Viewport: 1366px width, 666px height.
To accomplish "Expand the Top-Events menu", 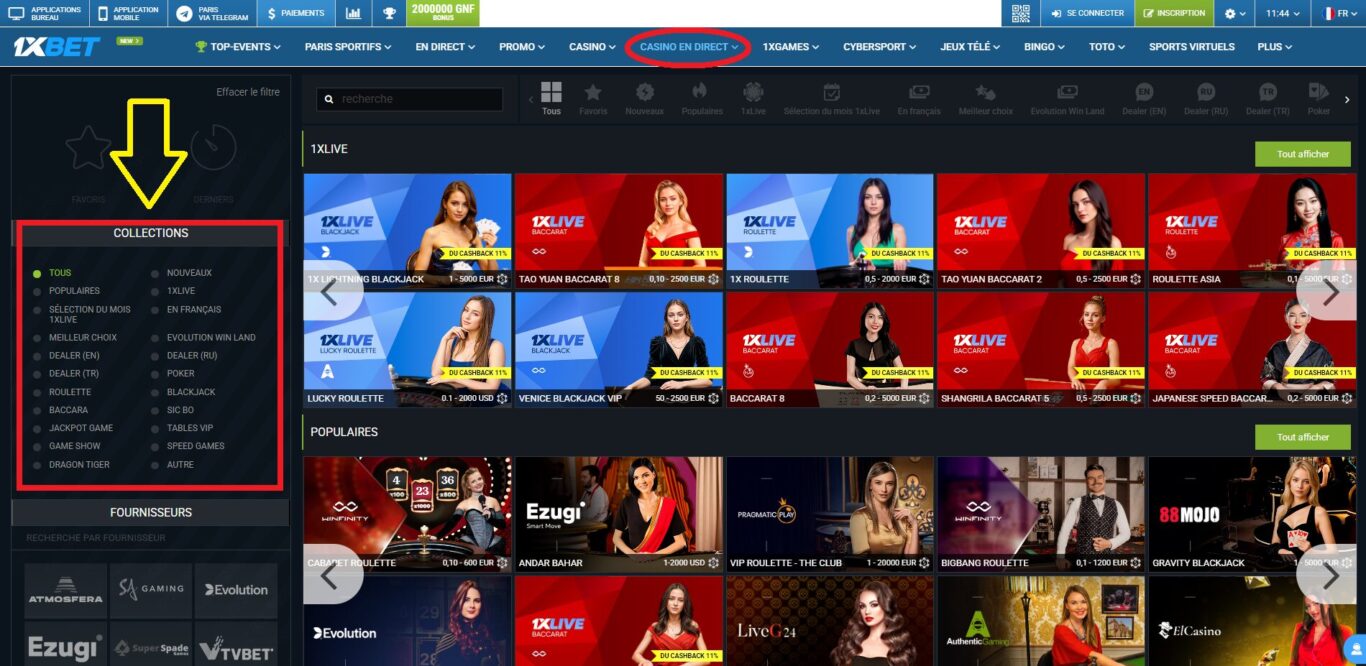I will [238, 47].
